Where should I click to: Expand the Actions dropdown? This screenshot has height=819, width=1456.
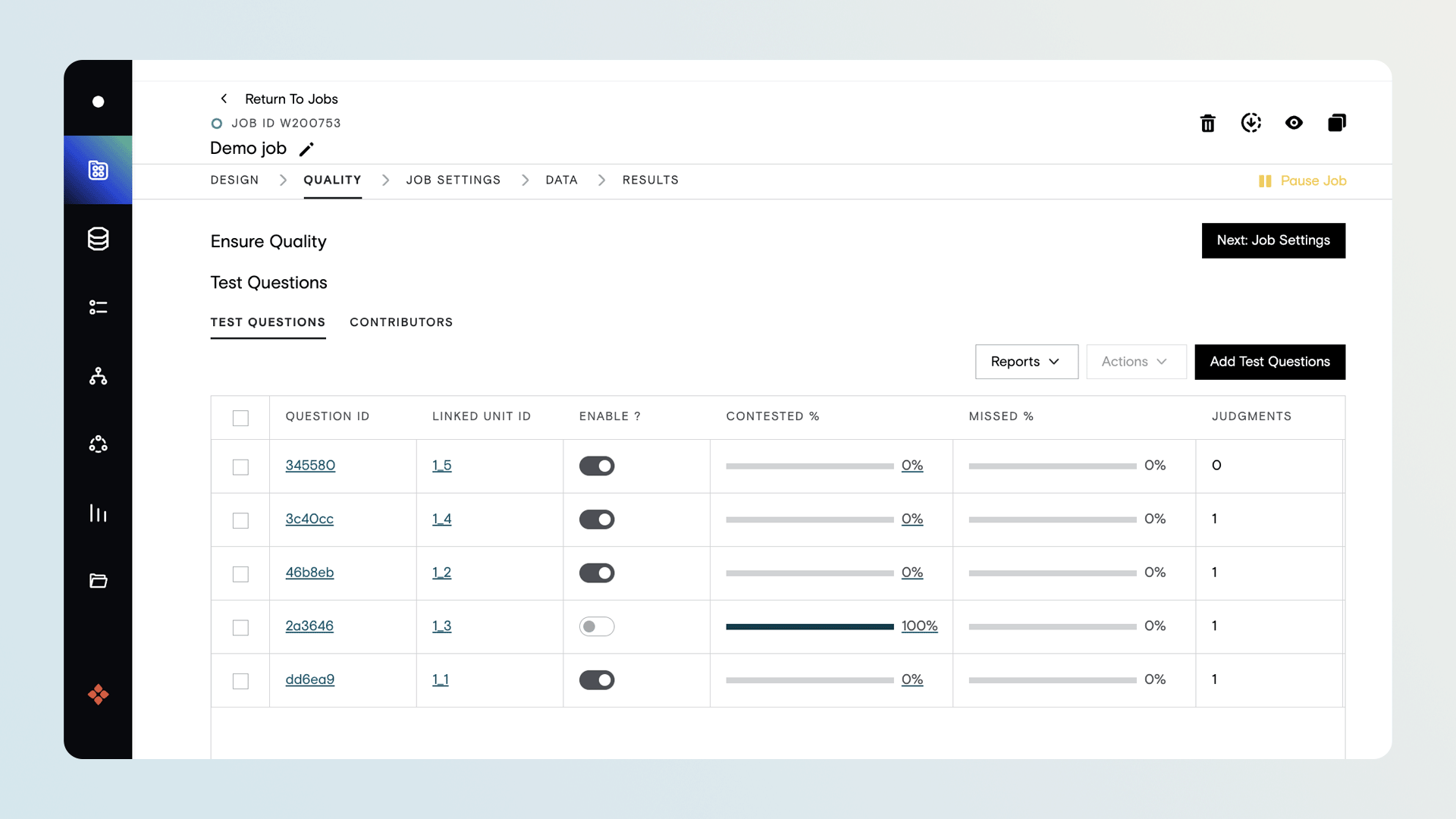tap(1135, 362)
